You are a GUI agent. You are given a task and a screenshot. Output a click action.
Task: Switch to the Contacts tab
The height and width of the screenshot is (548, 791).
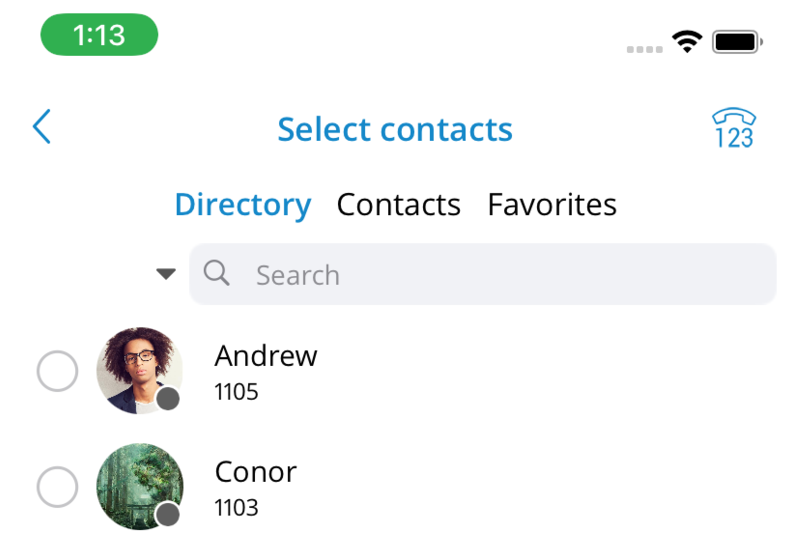[x=399, y=205]
